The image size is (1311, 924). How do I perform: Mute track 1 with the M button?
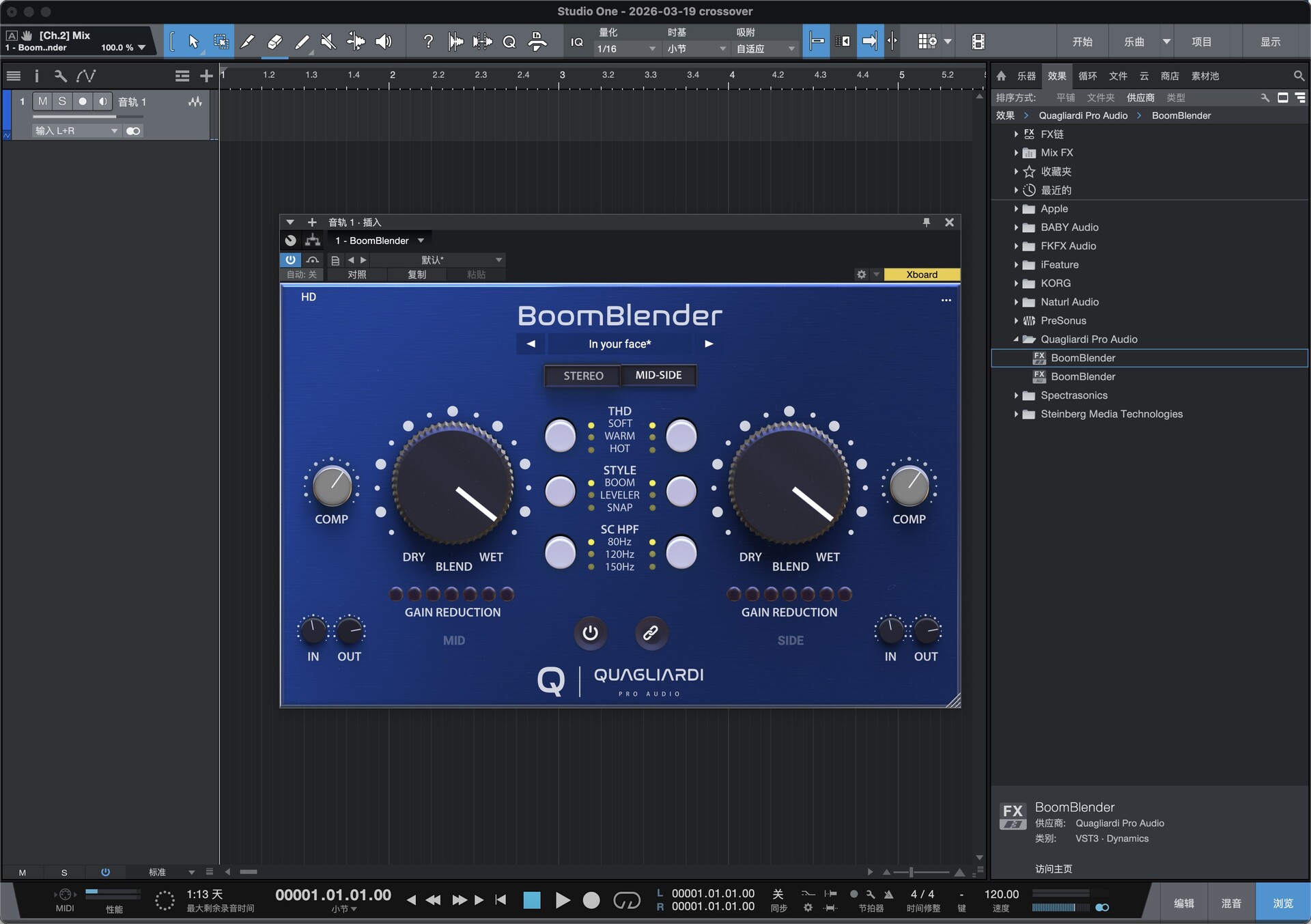(42, 102)
